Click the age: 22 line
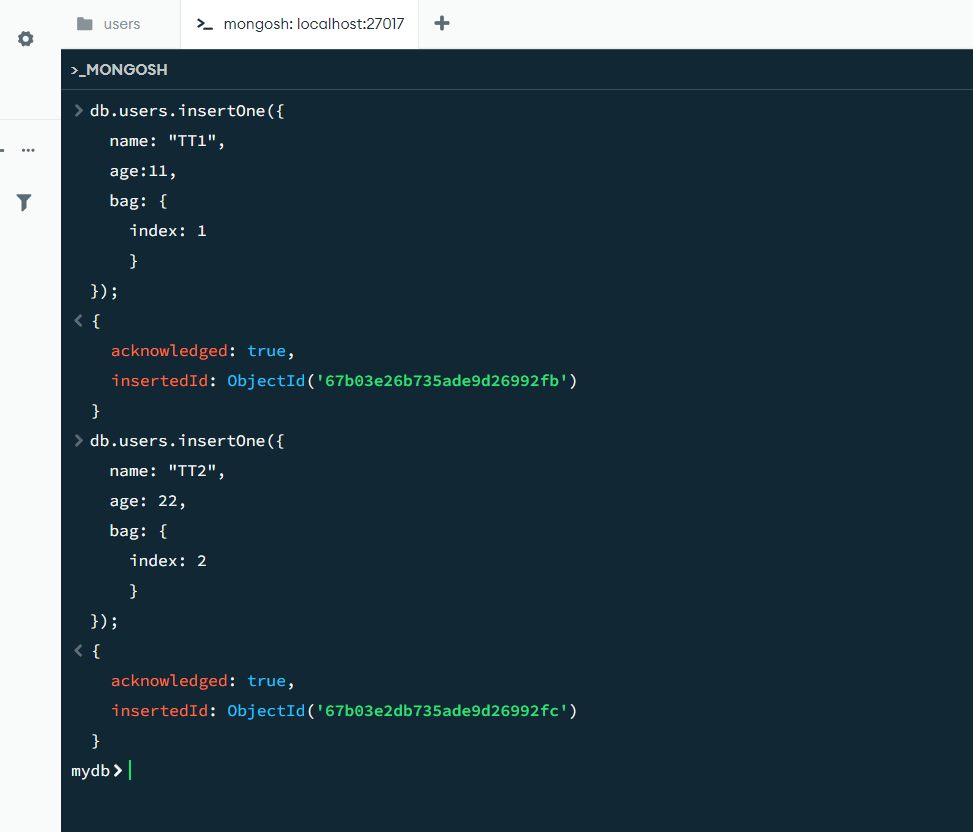Viewport: 973px width, 832px height. pos(148,501)
